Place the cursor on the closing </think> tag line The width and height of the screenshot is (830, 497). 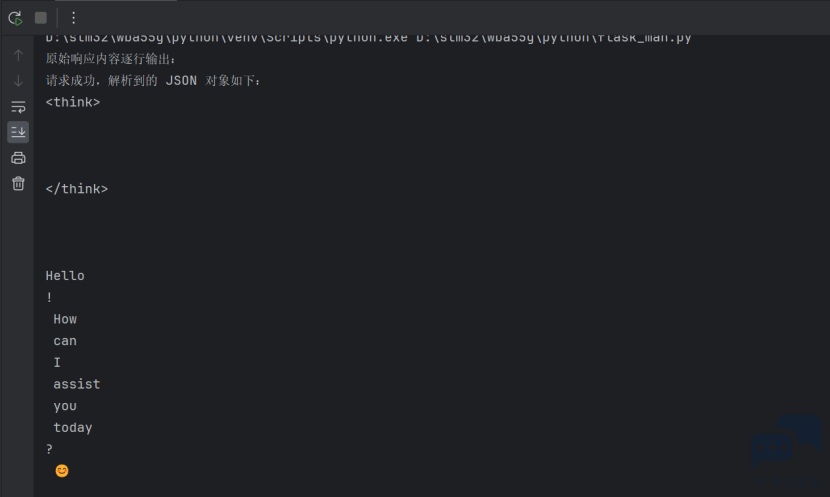coord(77,189)
